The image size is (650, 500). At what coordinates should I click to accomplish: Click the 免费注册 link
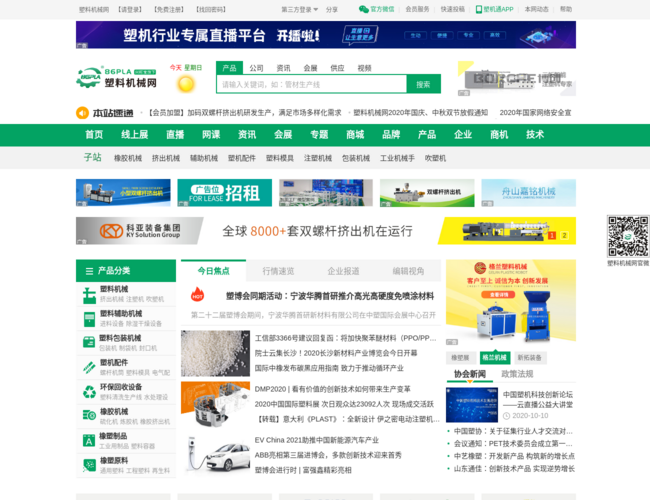(169, 9)
